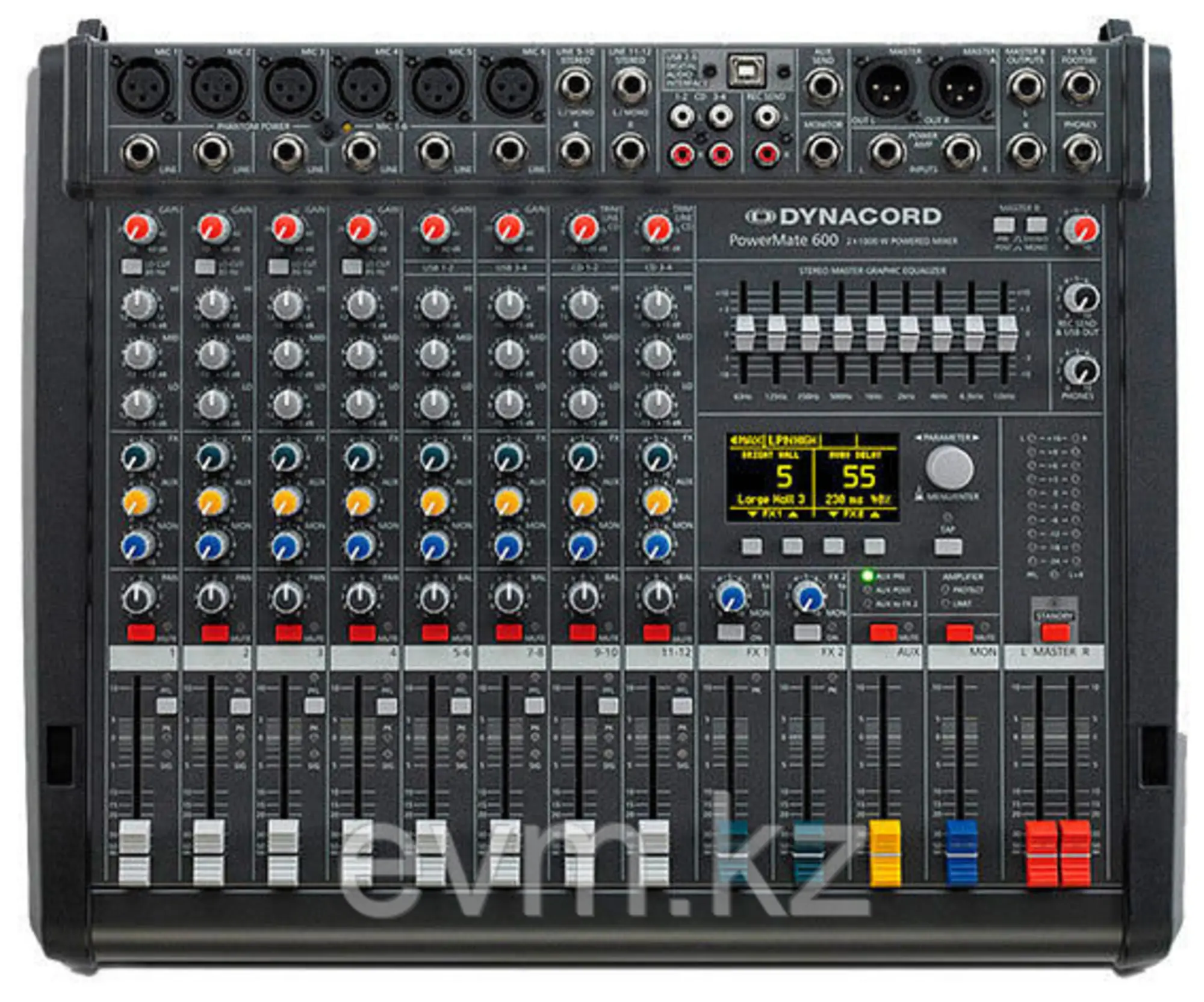
Task: Click channel 2 HI equalizer knob
Action: tap(214, 305)
